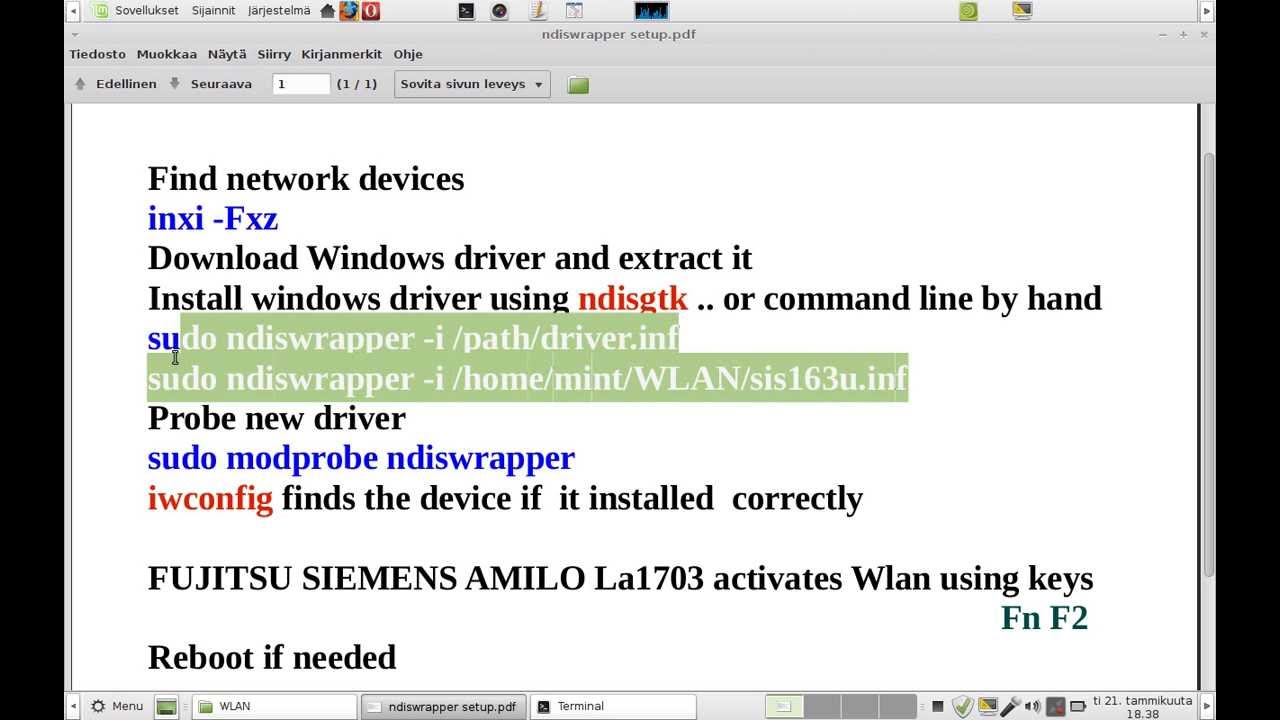Click the line 'sudo modprobe ndiswrapper'

[x=361, y=458]
